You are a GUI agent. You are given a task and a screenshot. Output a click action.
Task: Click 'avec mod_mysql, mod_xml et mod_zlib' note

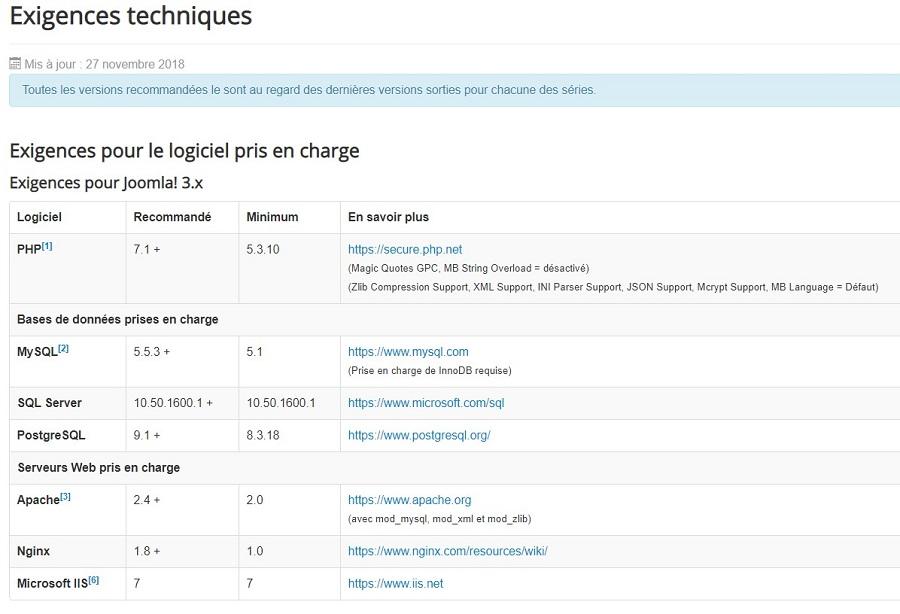click(x=440, y=519)
